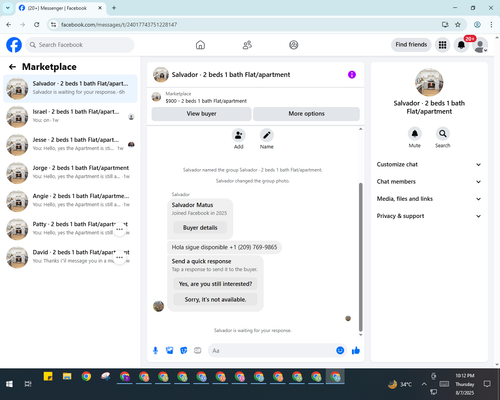Open the Israel conversation in list

point(70,117)
